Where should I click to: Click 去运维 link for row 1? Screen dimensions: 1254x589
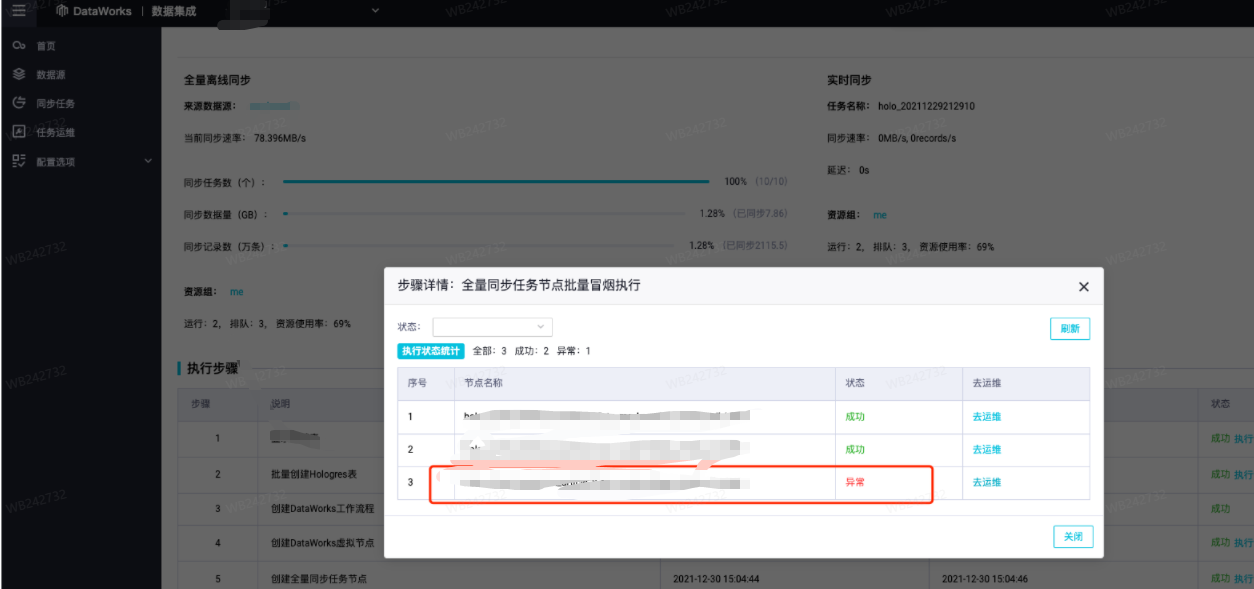pos(987,417)
